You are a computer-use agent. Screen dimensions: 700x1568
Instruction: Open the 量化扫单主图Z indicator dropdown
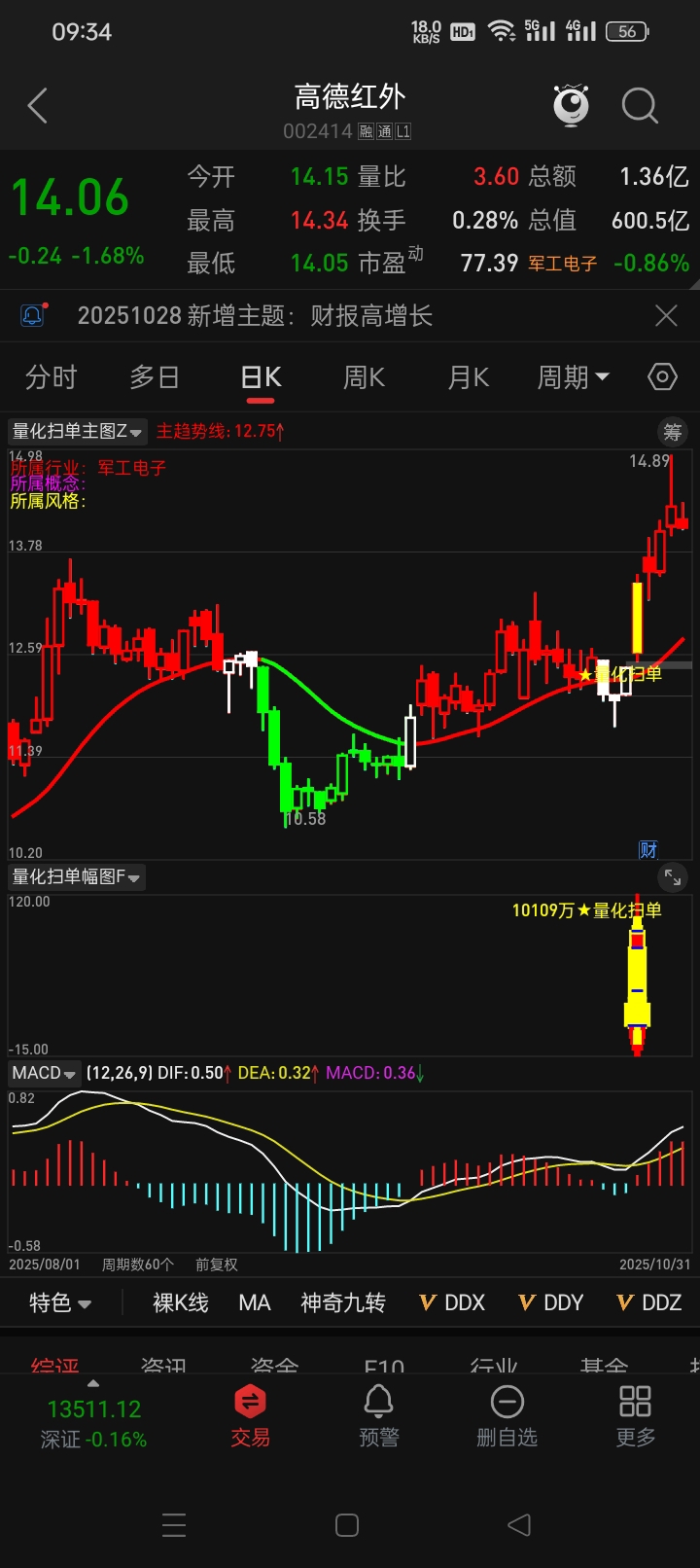pyautogui.click(x=77, y=431)
